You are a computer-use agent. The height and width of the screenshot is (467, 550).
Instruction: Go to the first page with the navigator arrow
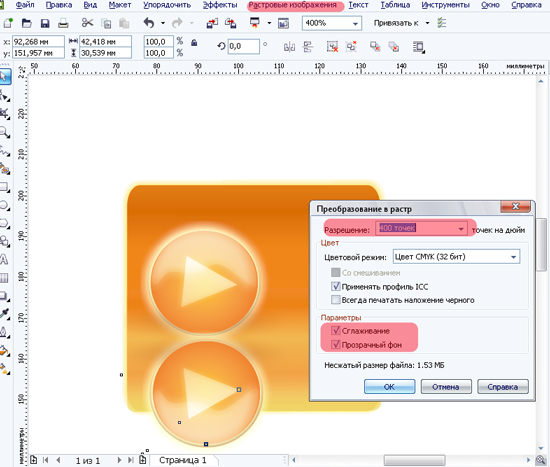click(46, 460)
